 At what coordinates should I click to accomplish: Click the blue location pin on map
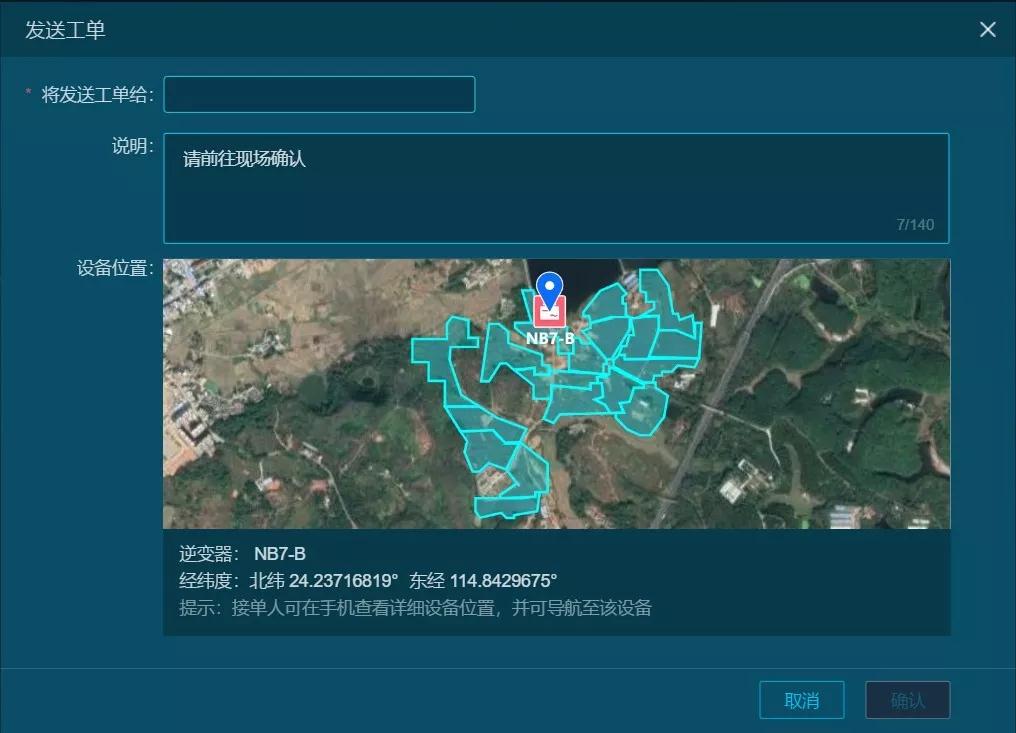coord(549,286)
